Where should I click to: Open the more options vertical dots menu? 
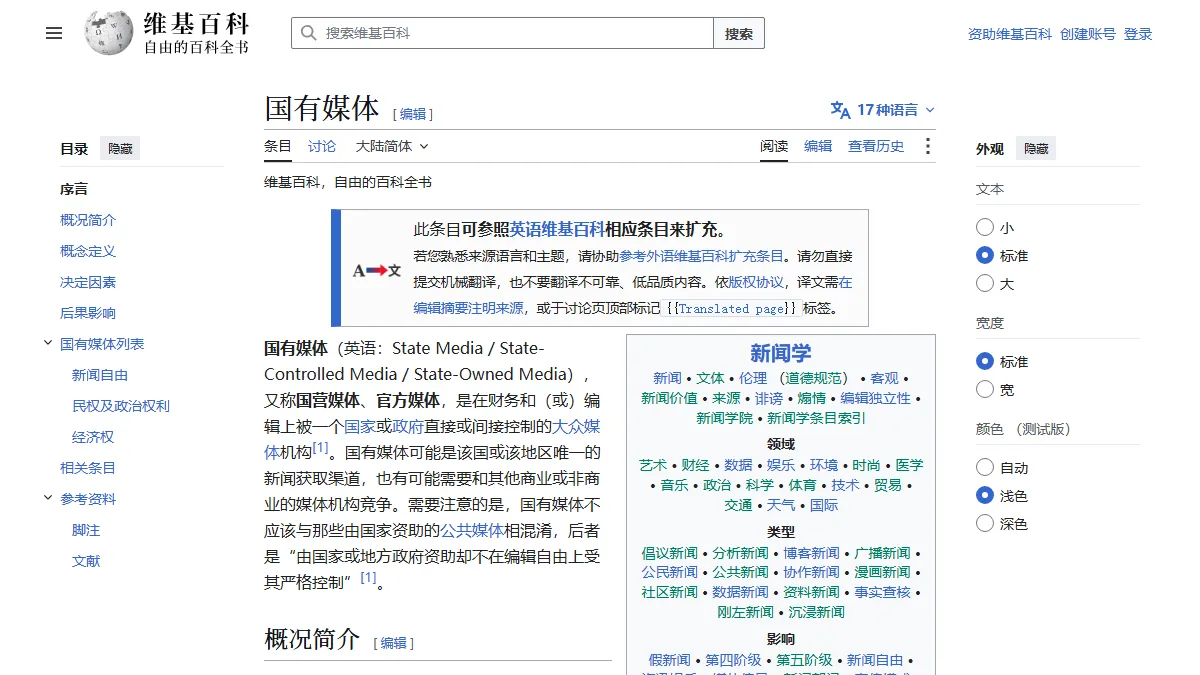pyautogui.click(x=928, y=146)
